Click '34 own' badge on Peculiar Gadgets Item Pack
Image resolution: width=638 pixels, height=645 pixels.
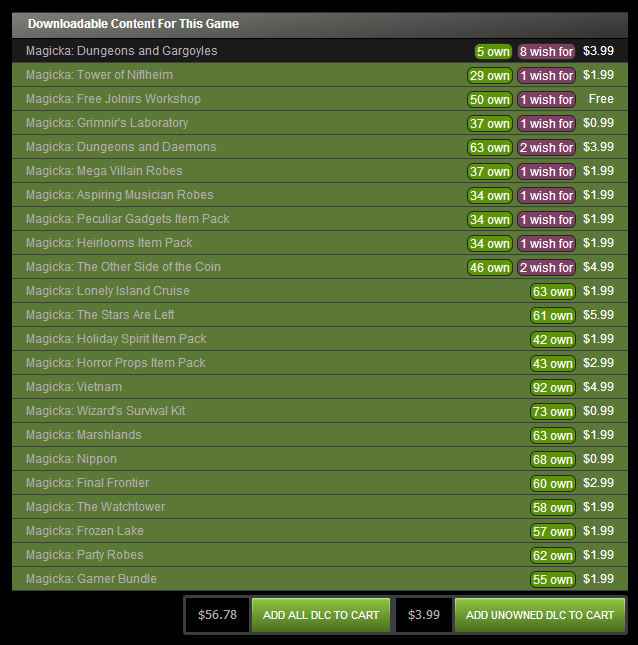tap(490, 220)
